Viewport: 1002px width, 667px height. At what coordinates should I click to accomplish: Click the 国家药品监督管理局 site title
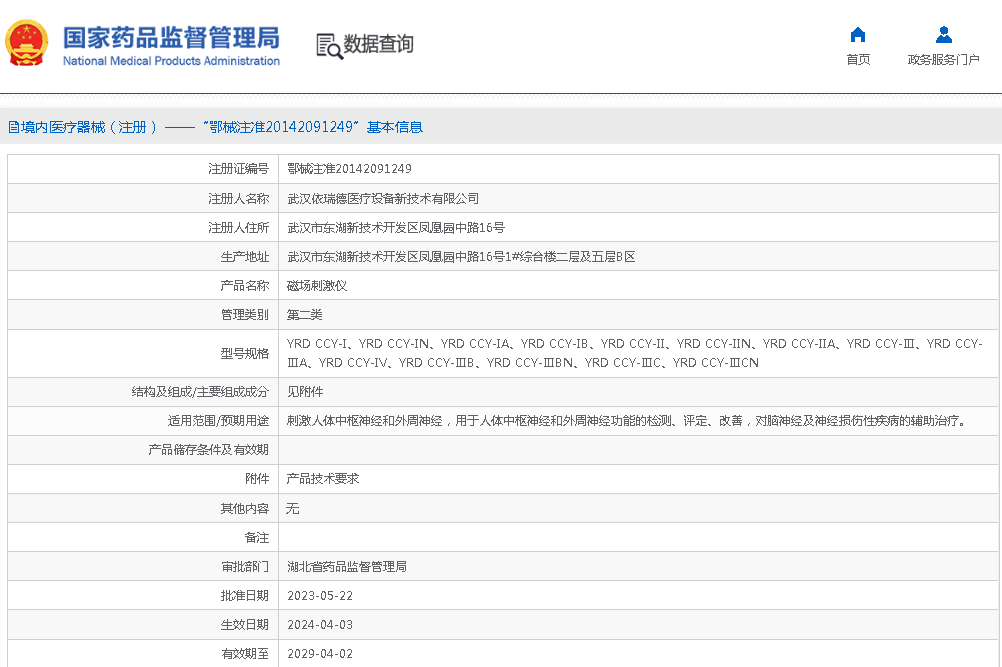point(171,38)
